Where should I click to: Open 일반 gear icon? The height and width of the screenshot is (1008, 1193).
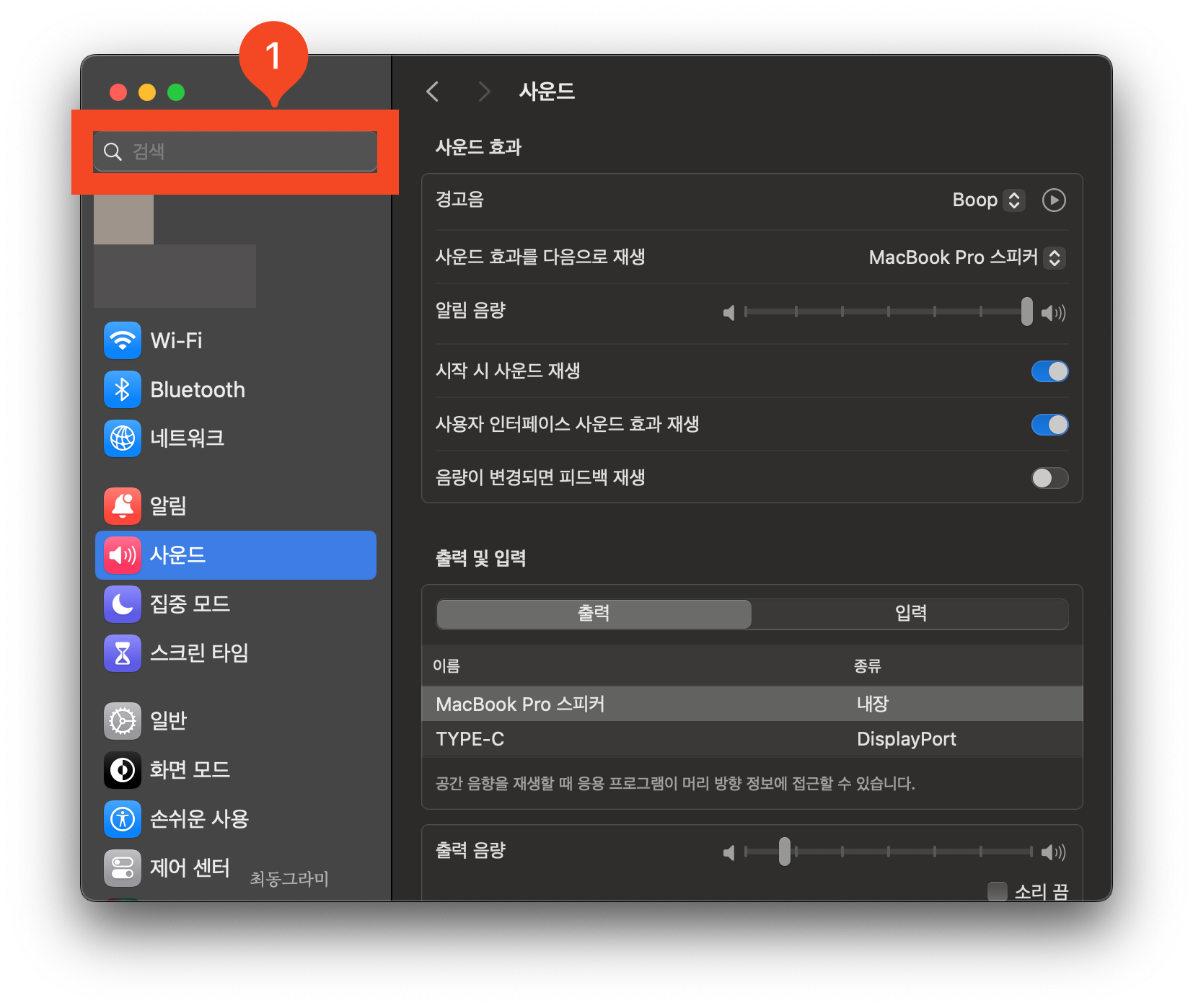123,720
